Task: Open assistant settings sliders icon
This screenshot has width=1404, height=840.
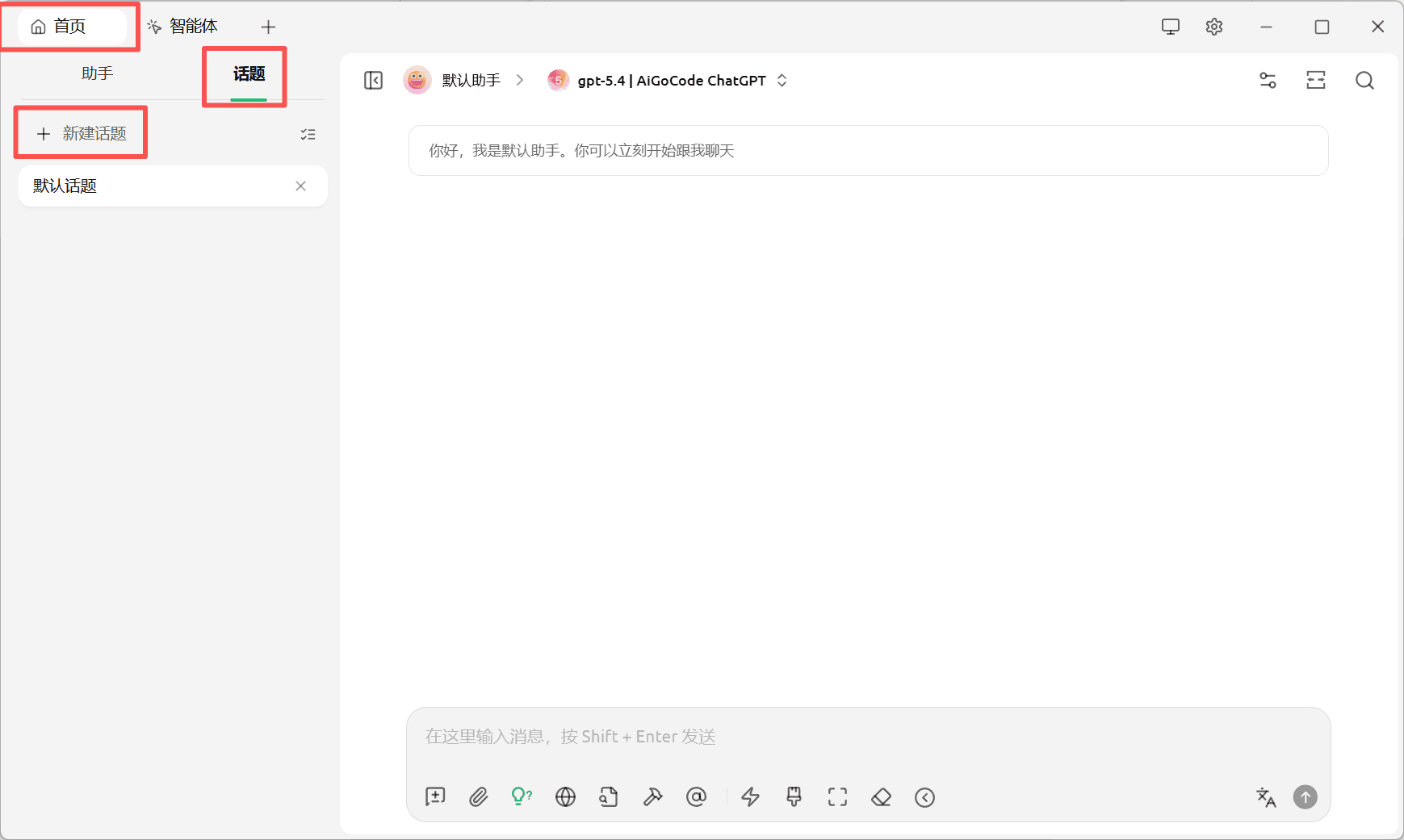Action: pyautogui.click(x=1268, y=80)
